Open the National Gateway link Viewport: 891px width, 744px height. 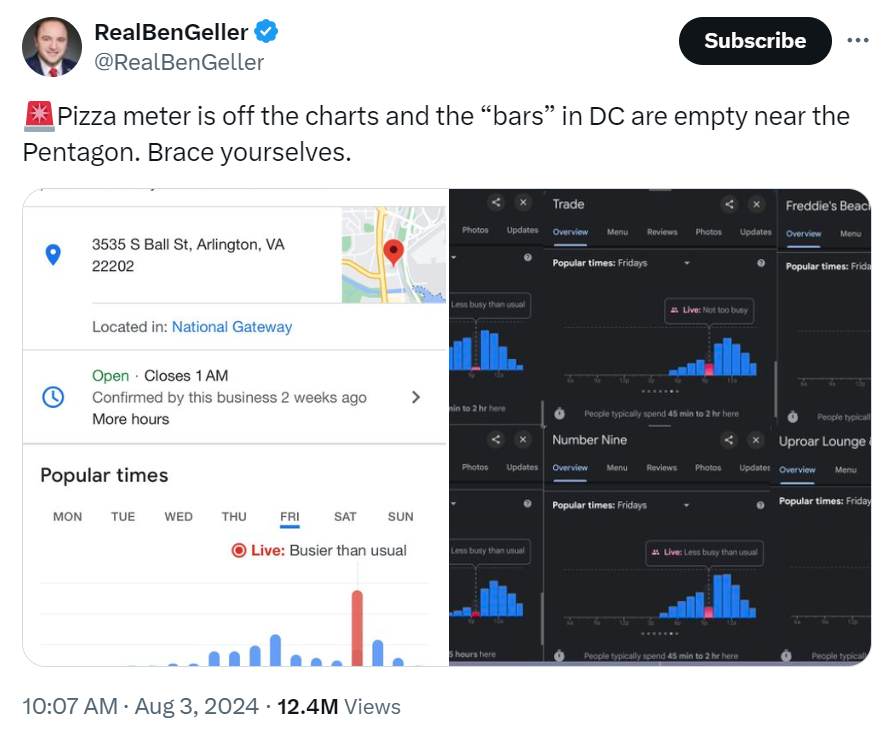point(232,327)
